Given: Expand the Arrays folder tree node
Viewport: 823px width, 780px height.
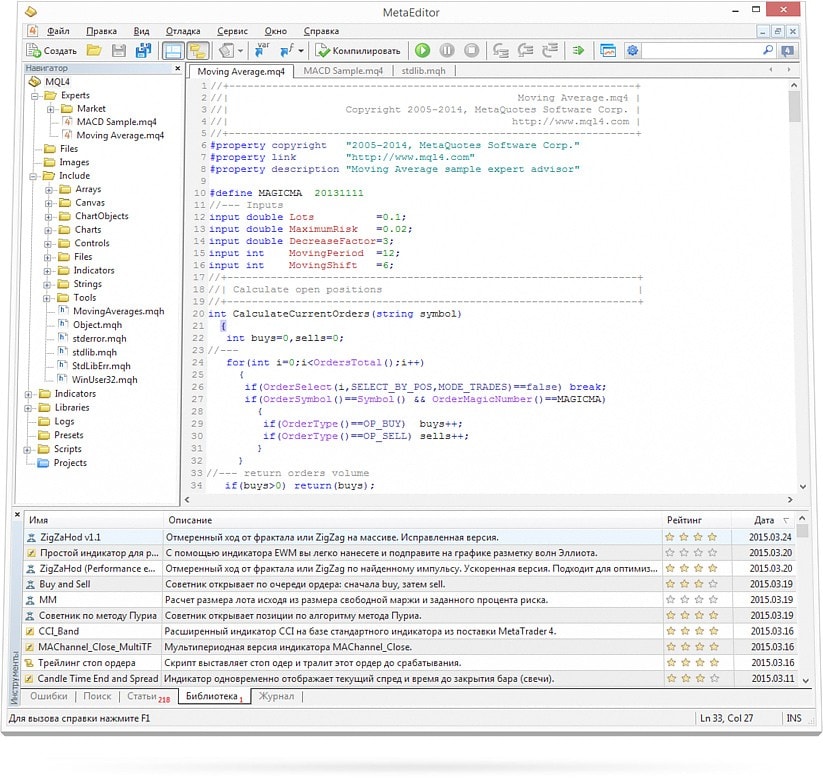Looking at the screenshot, I should click(x=49, y=189).
